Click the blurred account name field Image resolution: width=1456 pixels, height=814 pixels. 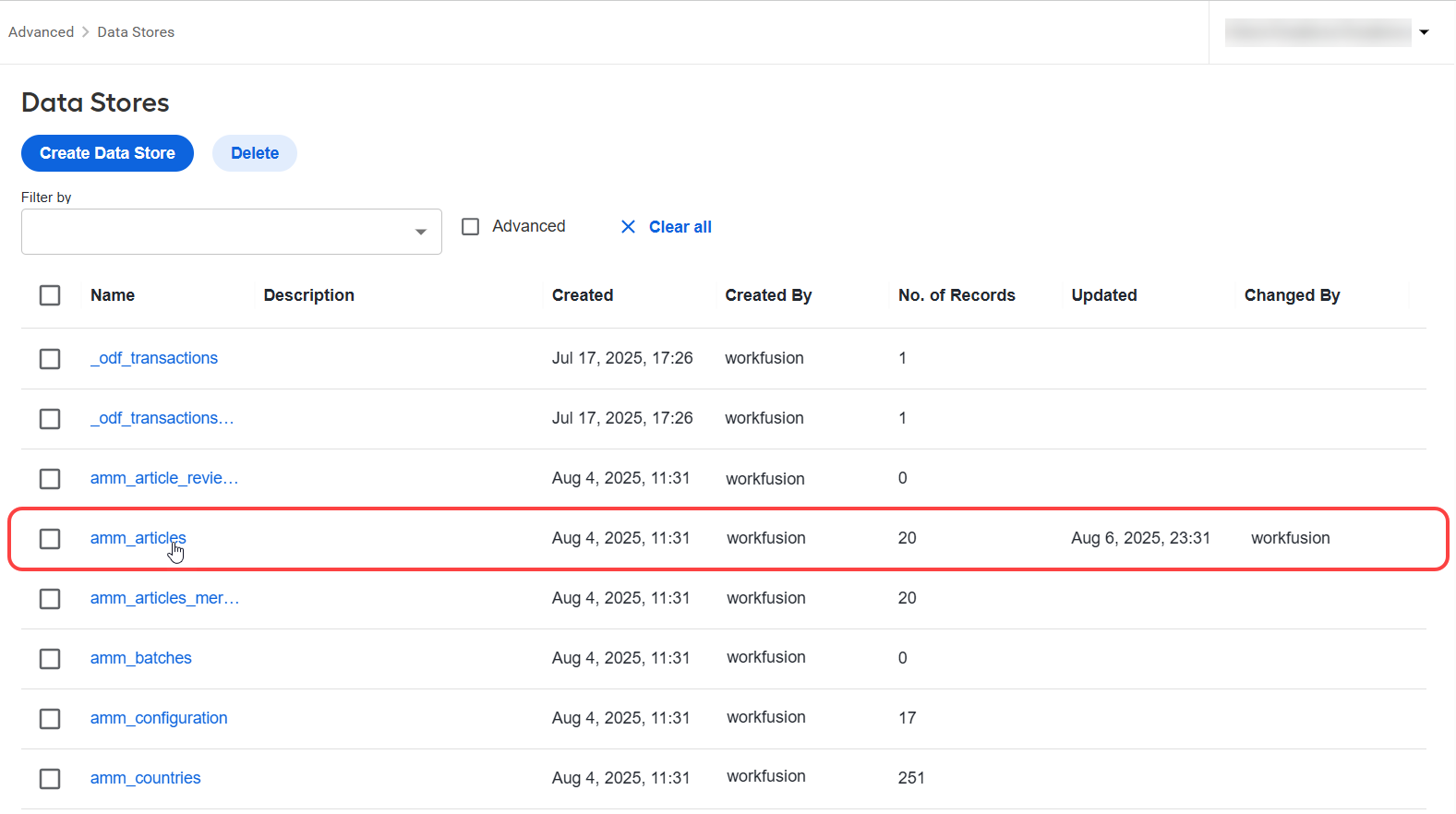coord(1318,32)
